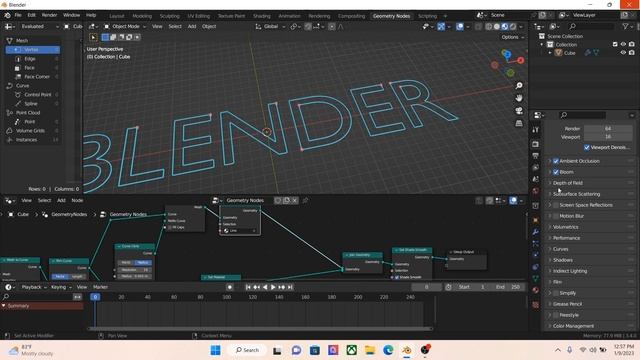The image size is (640, 360).
Task: Open the Global transform orientation dropdown
Action: (270, 27)
